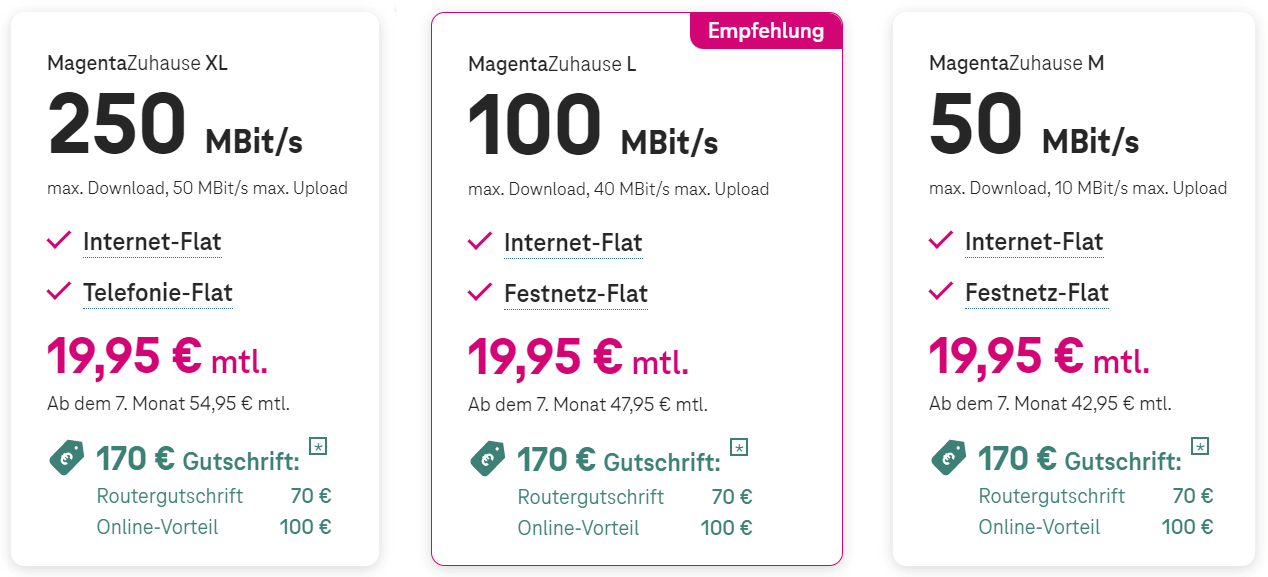1268x577 pixels.
Task: Click the green price tag icon in XL card
Action: pyautogui.click(x=66, y=459)
